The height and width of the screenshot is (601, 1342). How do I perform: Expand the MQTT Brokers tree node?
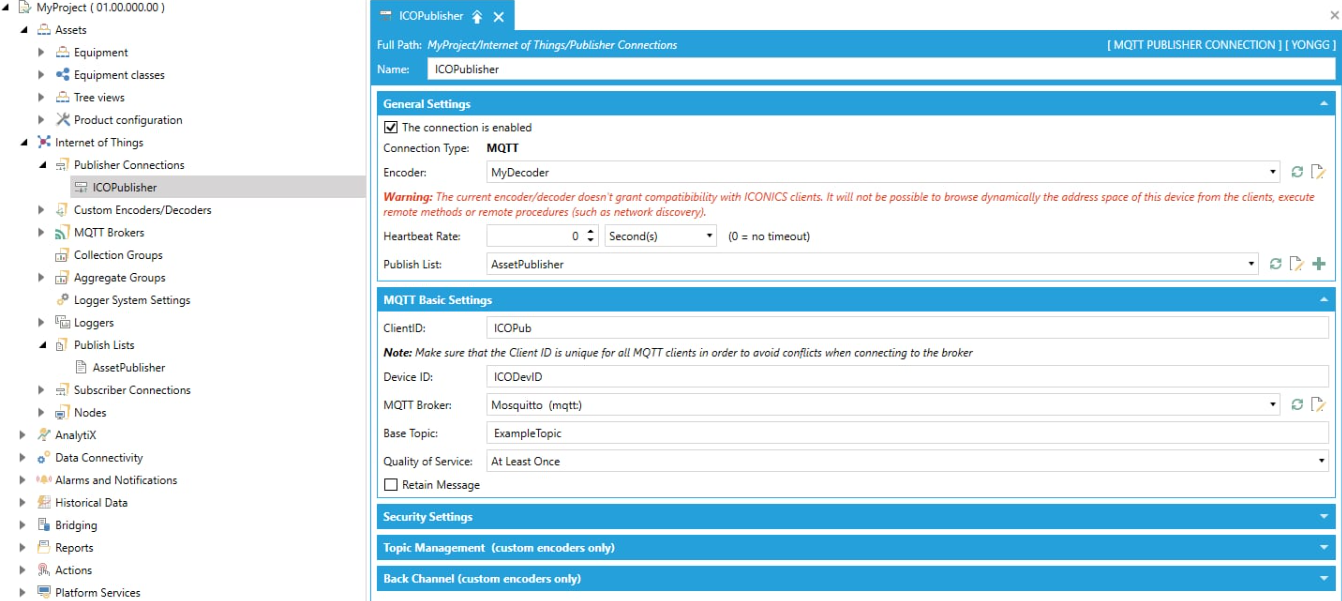point(41,233)
